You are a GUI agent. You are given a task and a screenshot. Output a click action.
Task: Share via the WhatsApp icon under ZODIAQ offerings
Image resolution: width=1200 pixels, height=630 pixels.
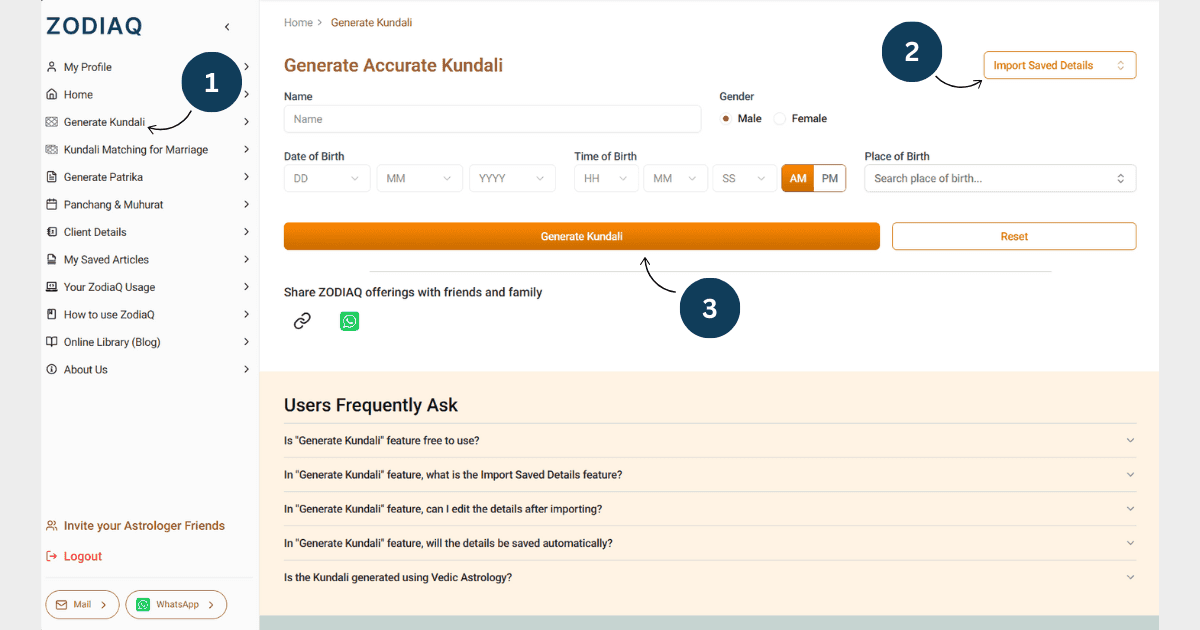[349, 321]
